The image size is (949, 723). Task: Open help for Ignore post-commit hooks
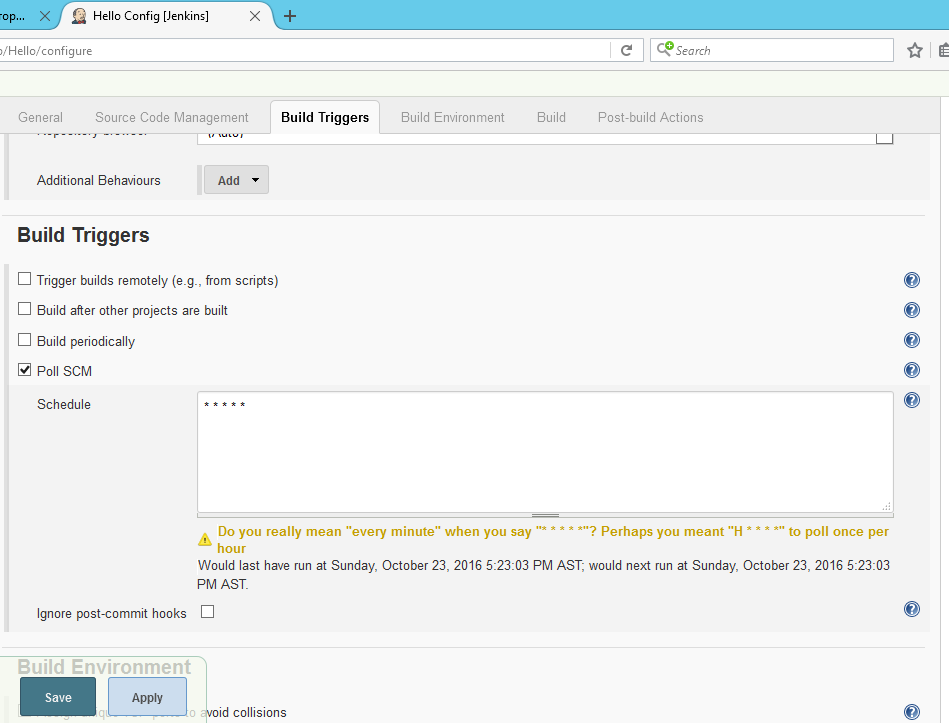[x=911, y=609]
